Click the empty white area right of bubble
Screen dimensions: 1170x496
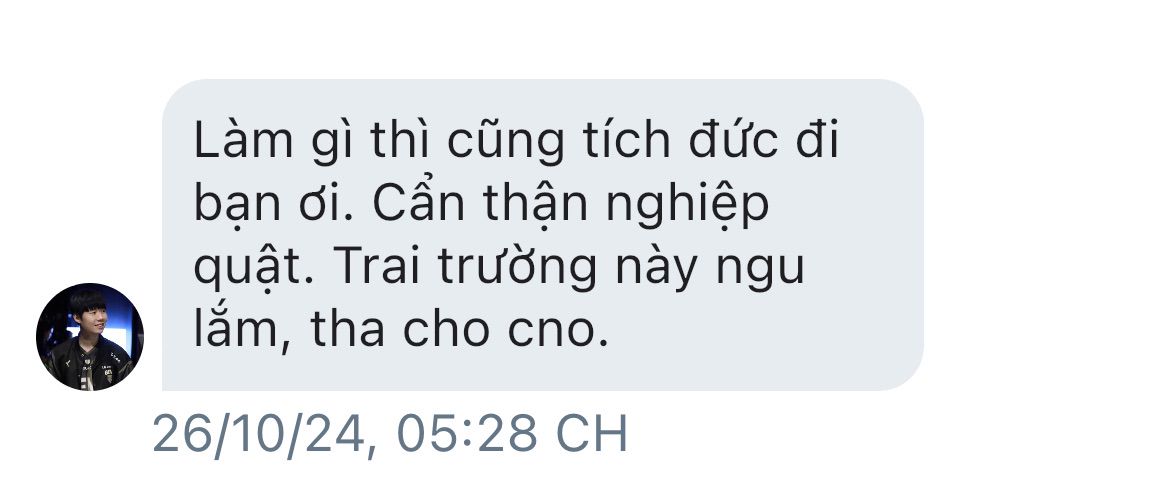[x=1045, y=234]
